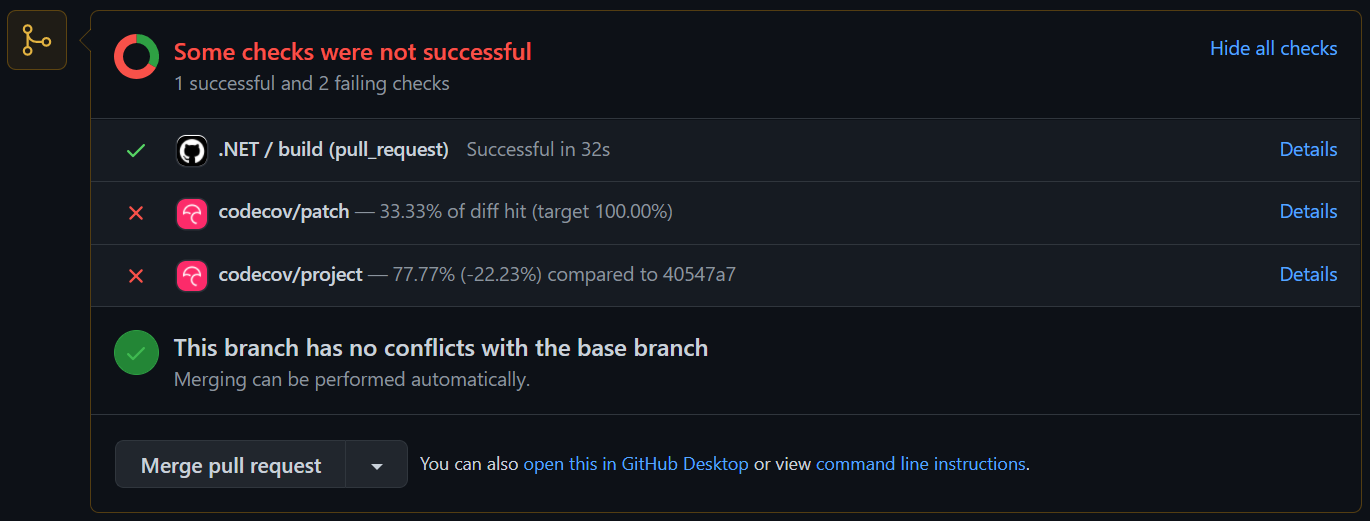Click the red-green checks status donut icon
The height and width of the screenshot is (521, 1370).
click(136, 56)
